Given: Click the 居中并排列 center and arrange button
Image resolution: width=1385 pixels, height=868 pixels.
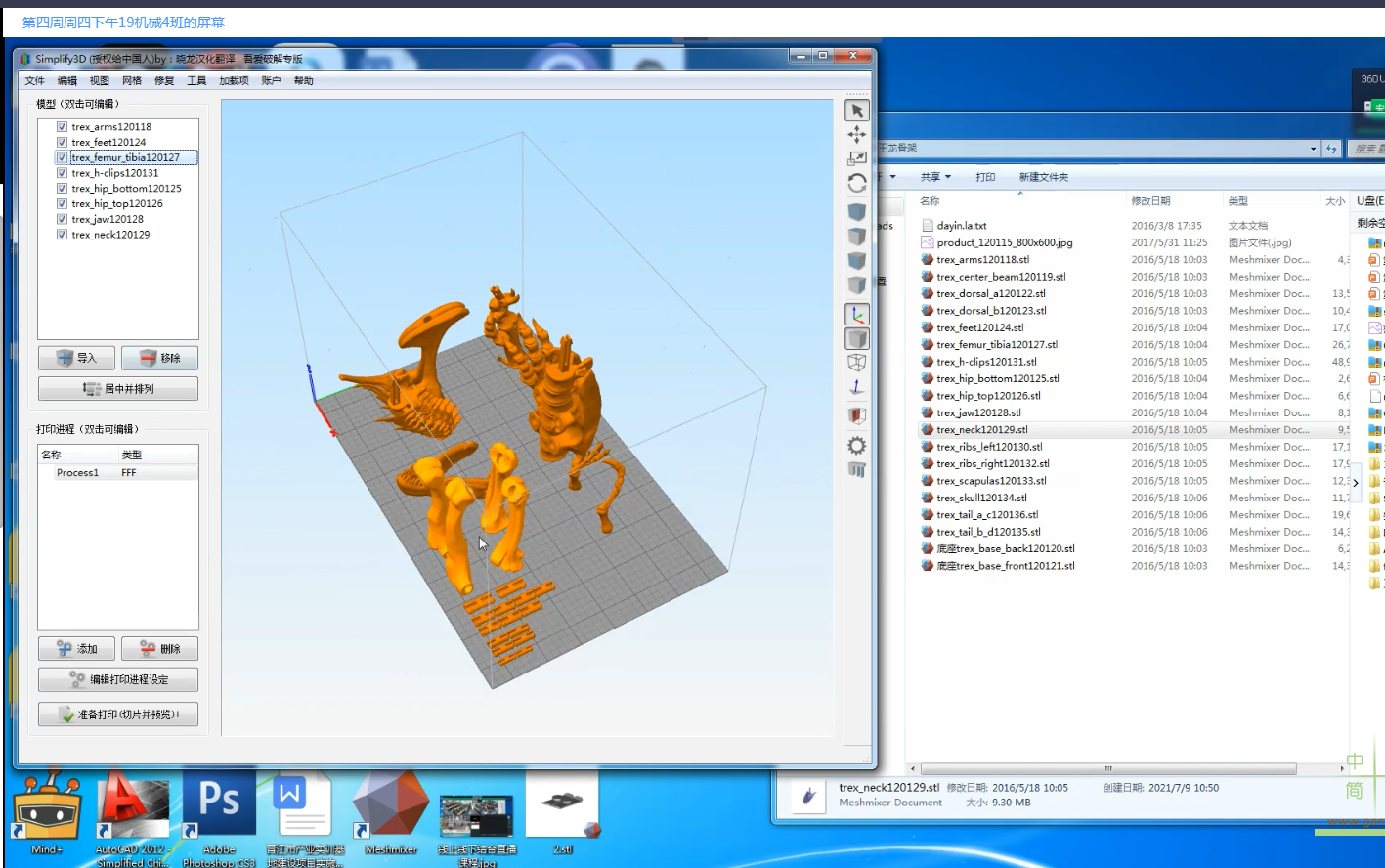Looking at the screenshot, I should tap(118, 389).
